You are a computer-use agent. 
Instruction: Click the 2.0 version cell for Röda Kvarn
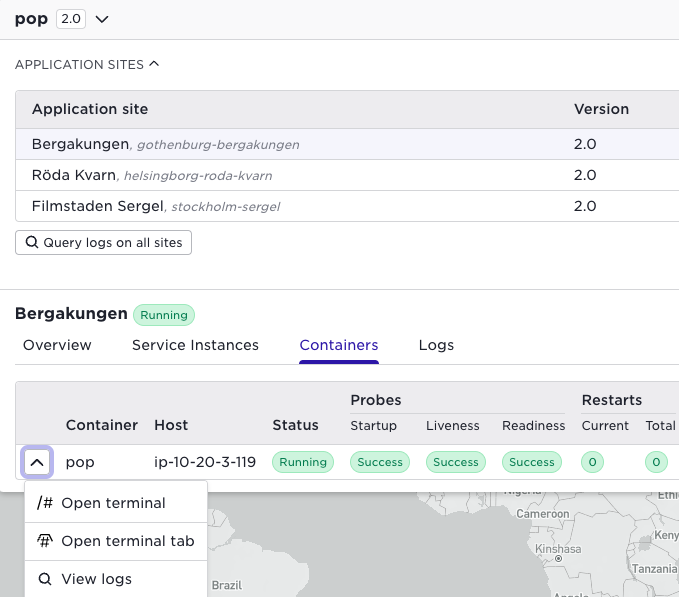point(585,175)
